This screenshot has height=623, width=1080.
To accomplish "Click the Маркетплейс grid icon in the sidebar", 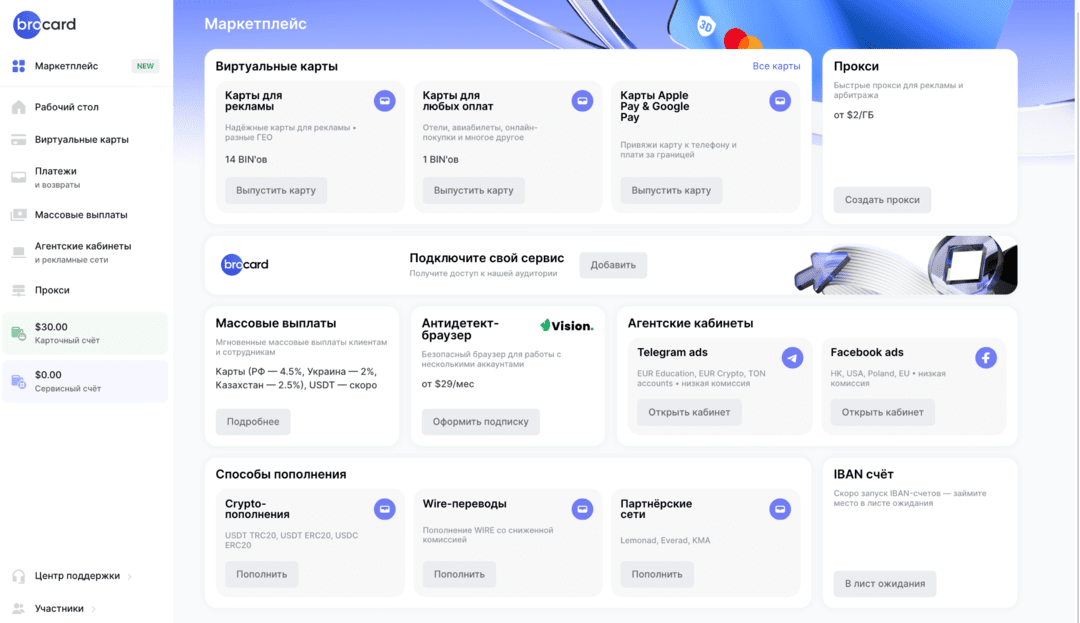I will [x=19, y=66].
